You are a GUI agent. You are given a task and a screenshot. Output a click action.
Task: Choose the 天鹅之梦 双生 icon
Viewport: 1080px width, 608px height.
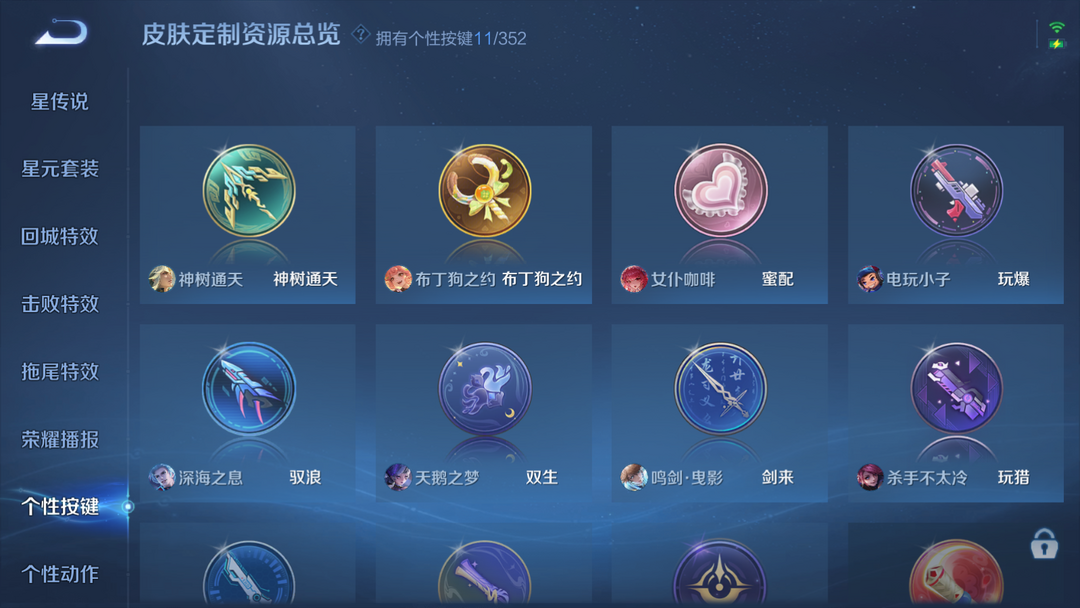point(485,389)
